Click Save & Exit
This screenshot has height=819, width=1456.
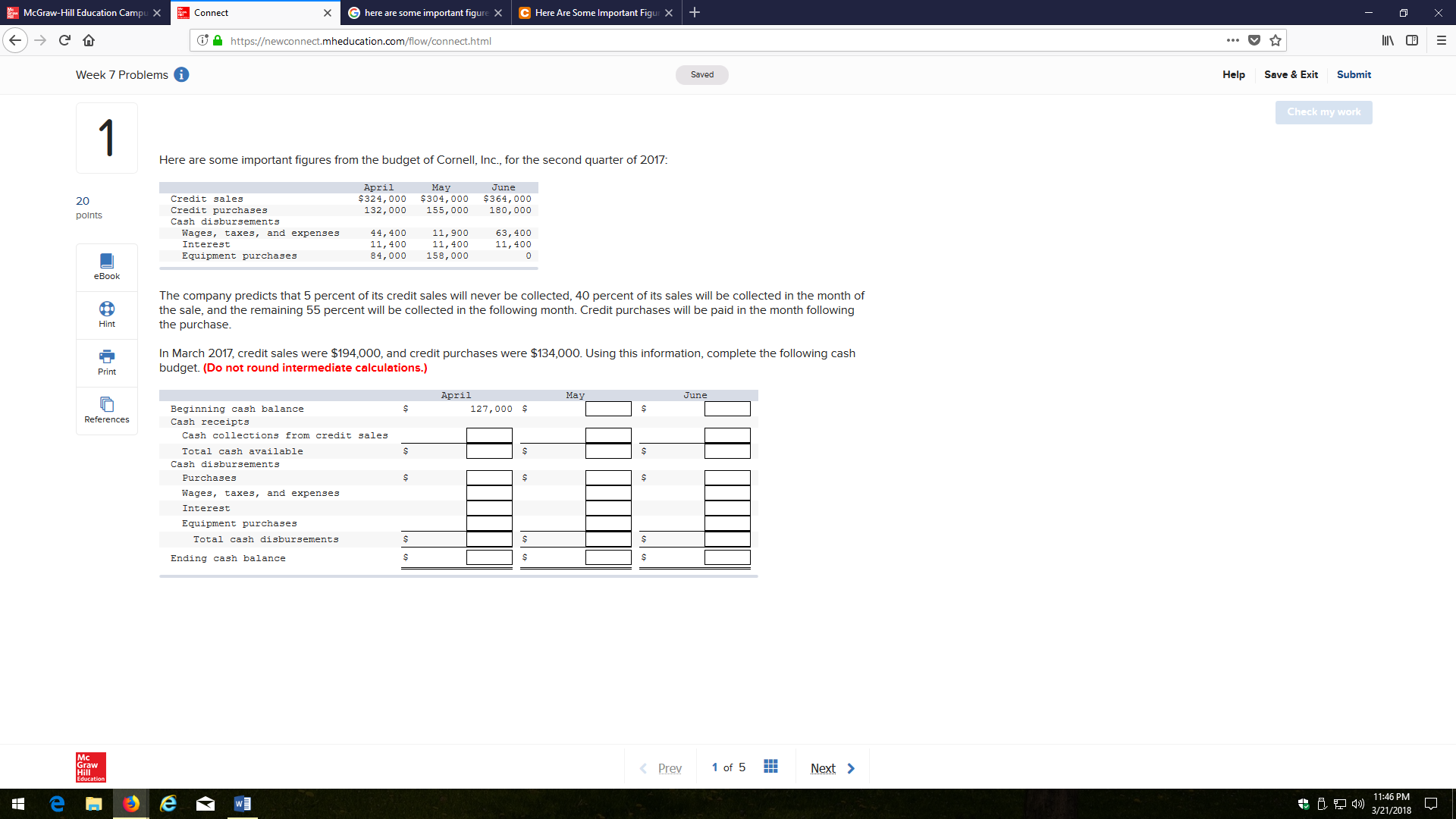[x=1291, y=74]
